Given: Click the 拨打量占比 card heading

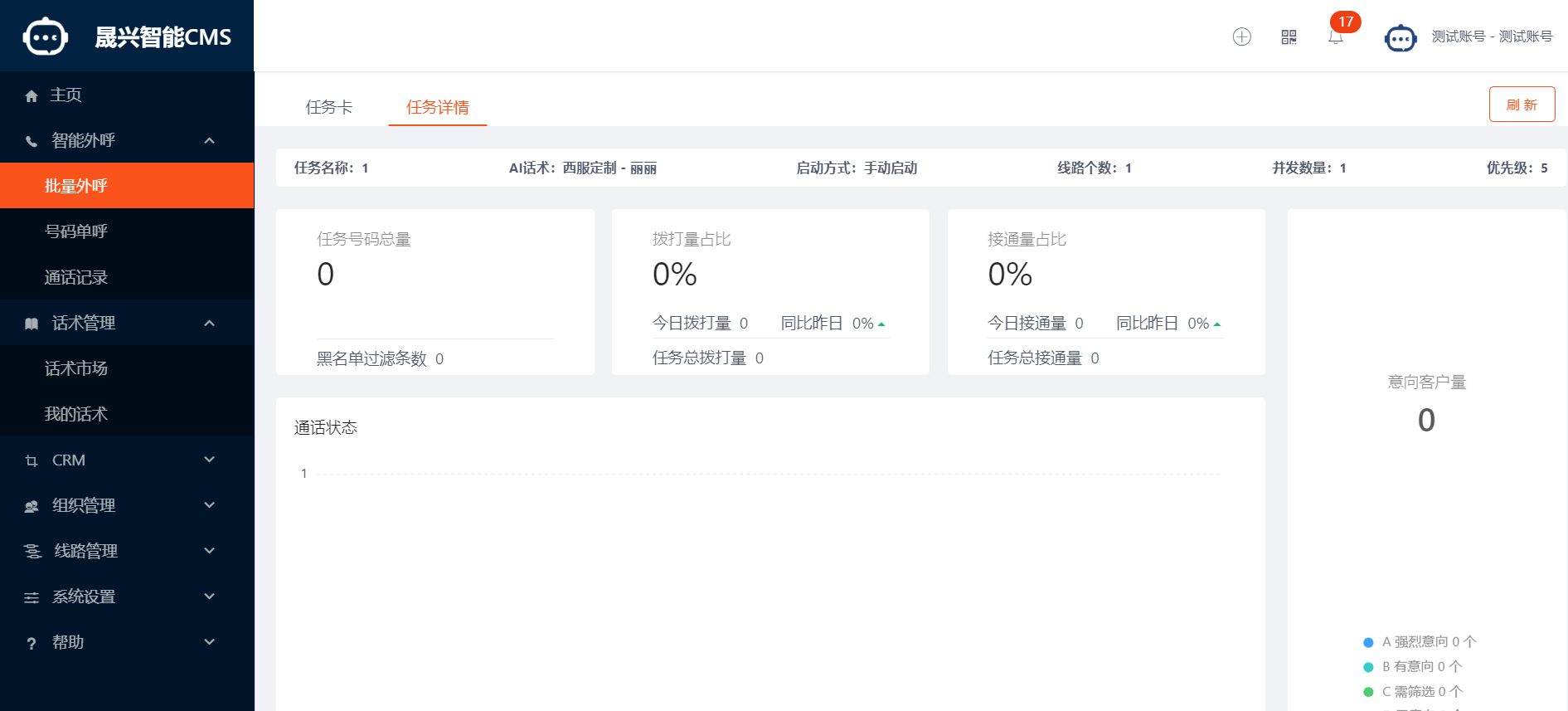Looking at the screenshot, I should pyautogui.click(x=692, y=239).
